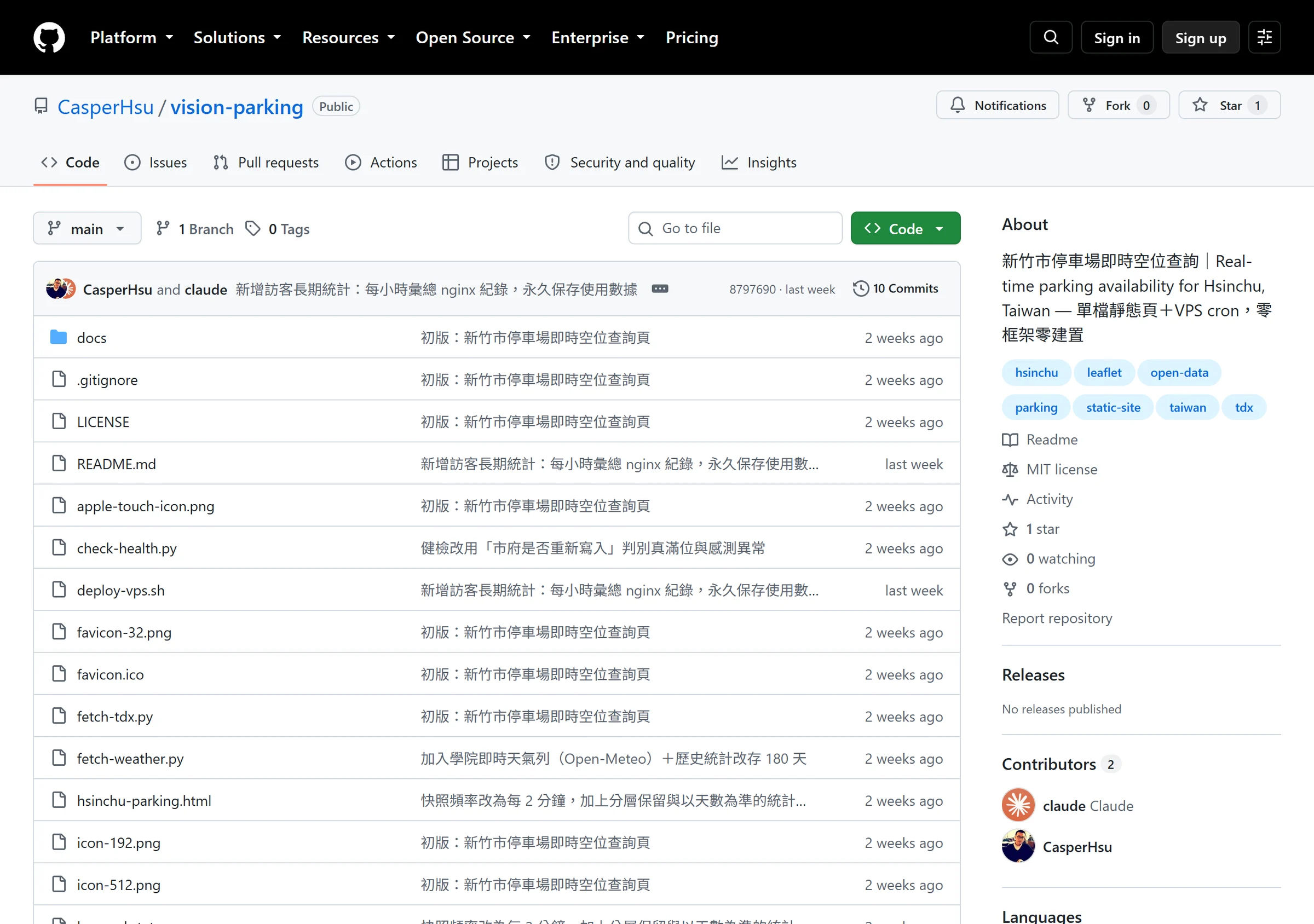Select the leaflet topic tag
This screenshot has width=1314, height=924.
tap(1104, 373)
